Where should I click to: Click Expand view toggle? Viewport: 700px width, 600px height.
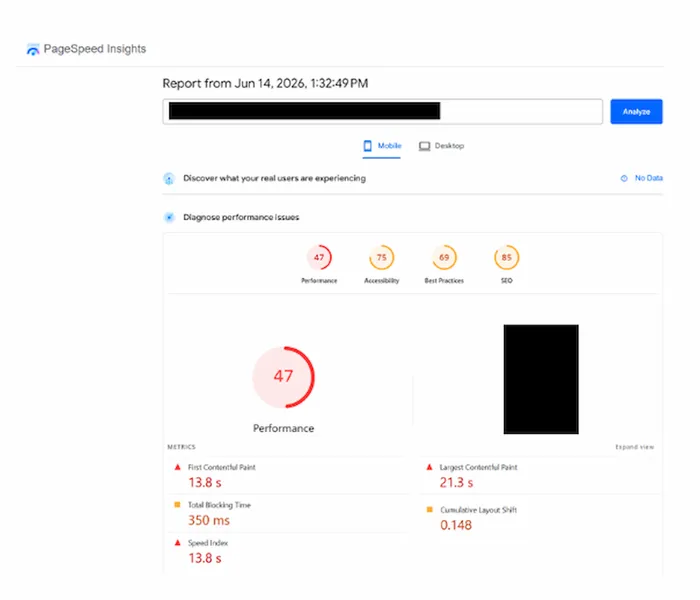point(634,447)
